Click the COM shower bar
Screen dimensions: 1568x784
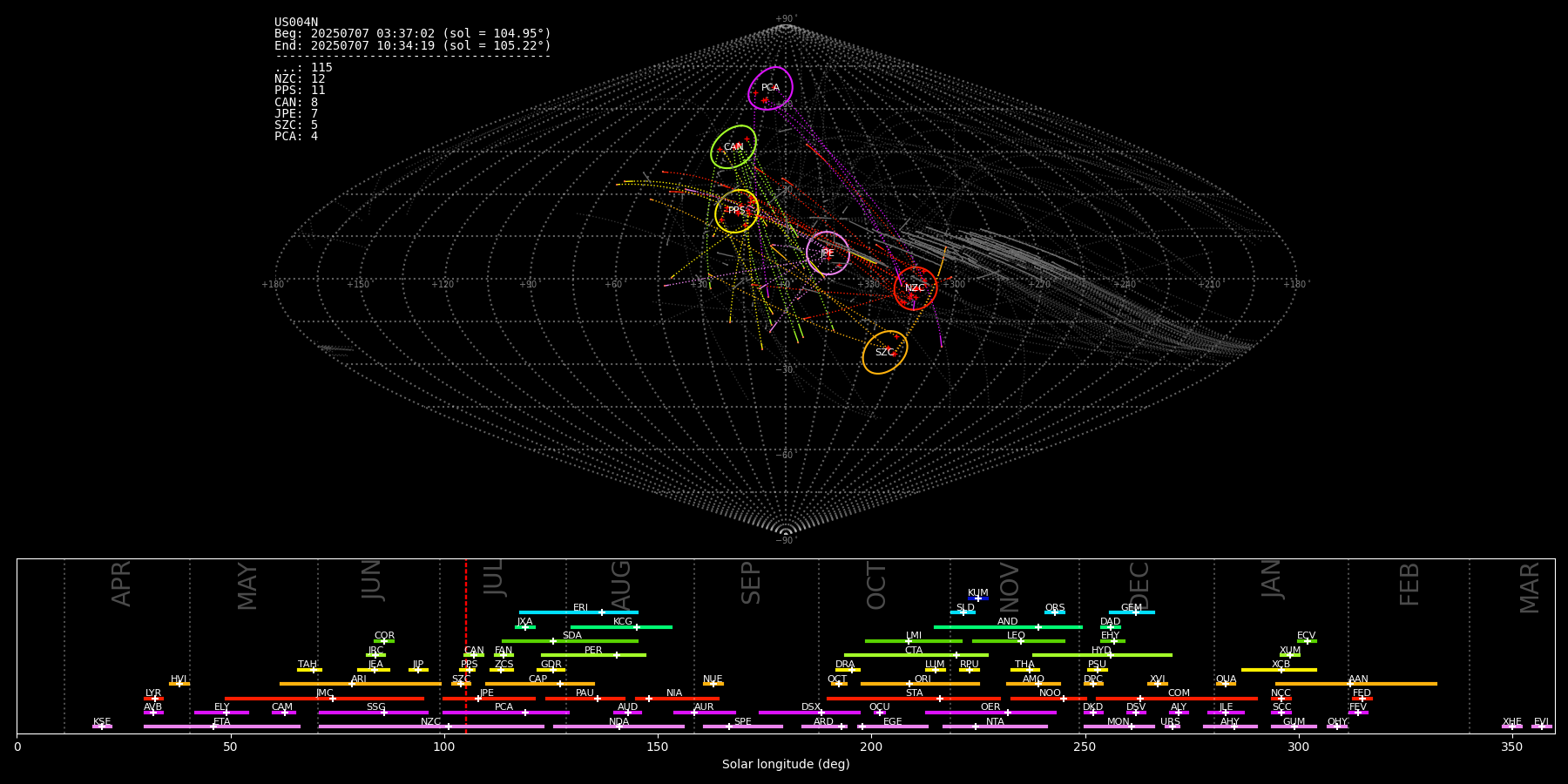1177,698
